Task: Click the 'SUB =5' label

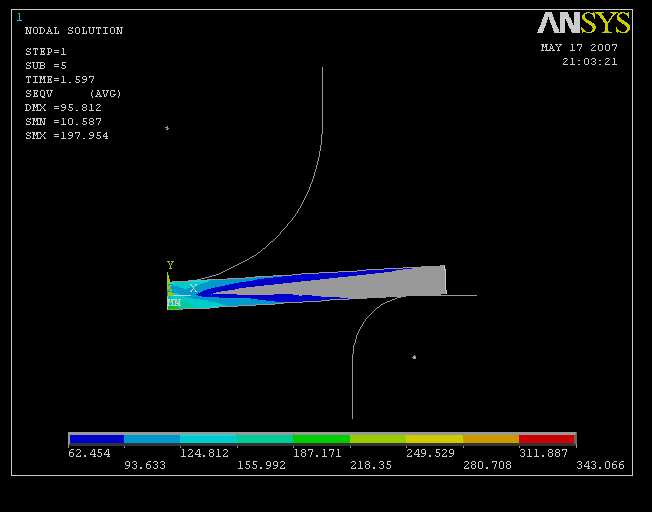Action: pyautogui.click(x=46, y=66)
